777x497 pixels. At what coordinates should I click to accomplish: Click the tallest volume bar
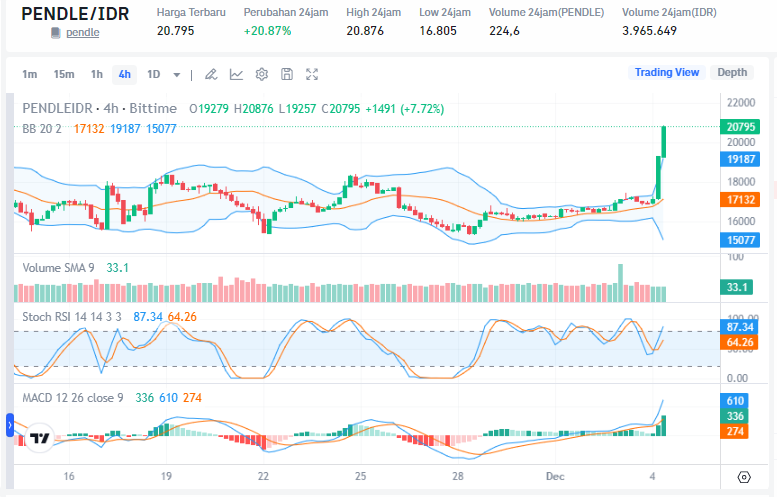click(620, 283)
